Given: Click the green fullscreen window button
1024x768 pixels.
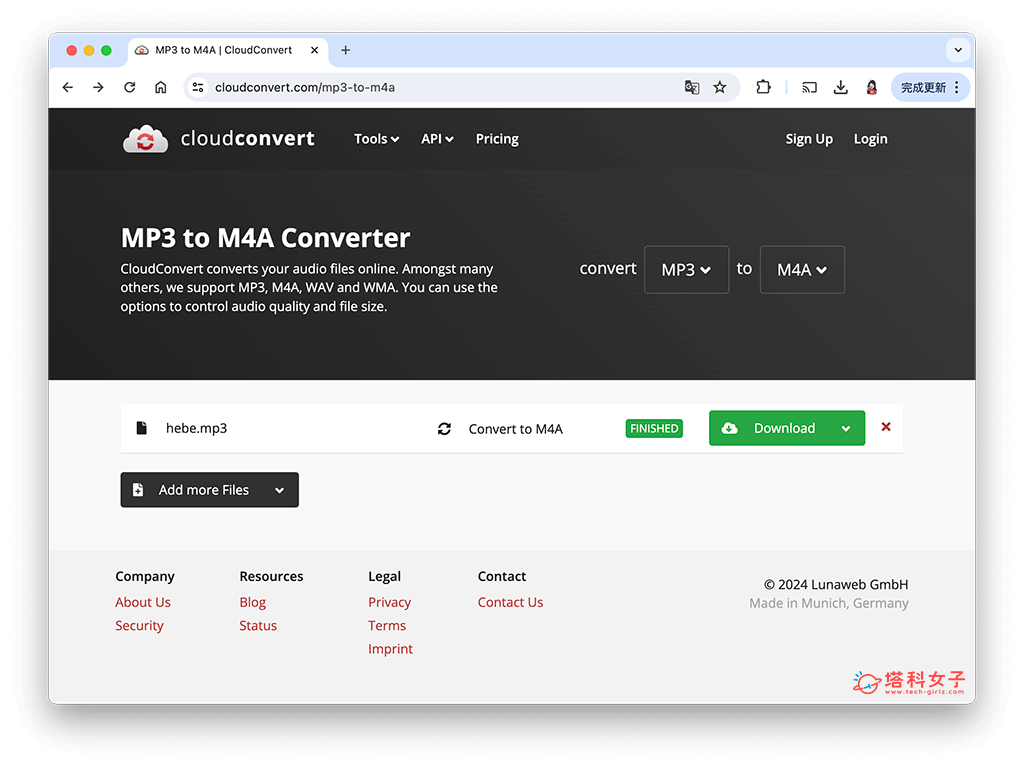Looking at the screenshot, I should coord(106,50).
